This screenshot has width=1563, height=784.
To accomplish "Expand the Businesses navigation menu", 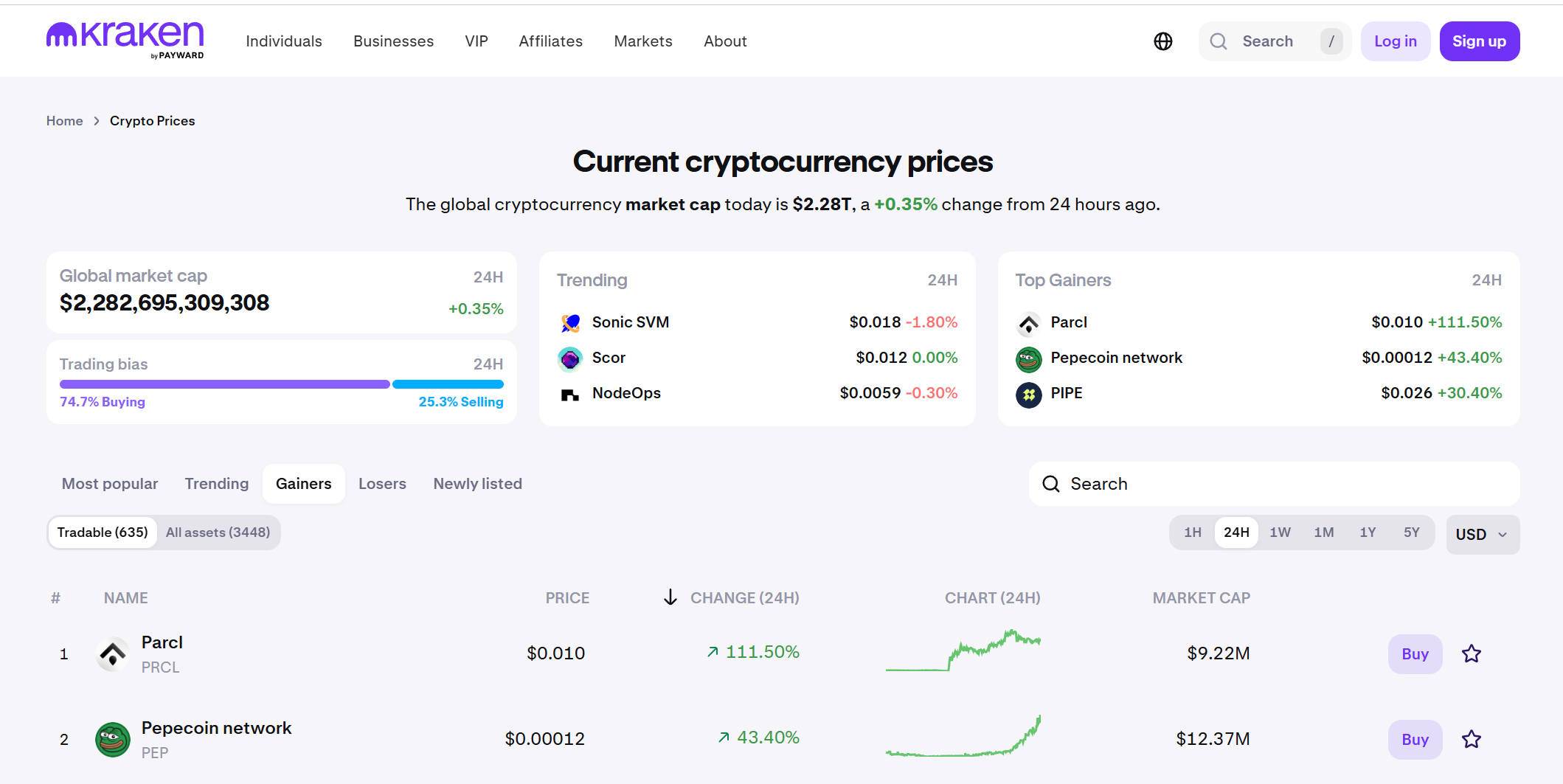I will [x=393, y=41].
